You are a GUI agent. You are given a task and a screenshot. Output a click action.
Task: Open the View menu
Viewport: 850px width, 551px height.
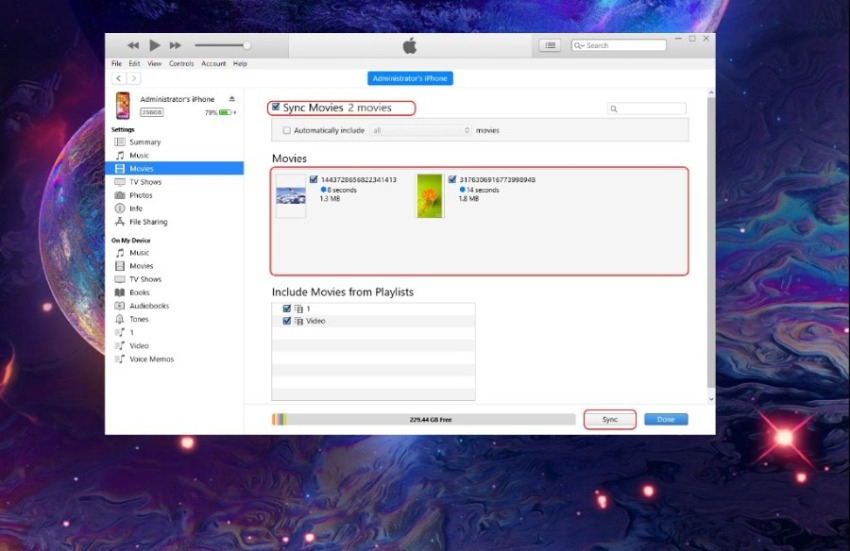154,63
